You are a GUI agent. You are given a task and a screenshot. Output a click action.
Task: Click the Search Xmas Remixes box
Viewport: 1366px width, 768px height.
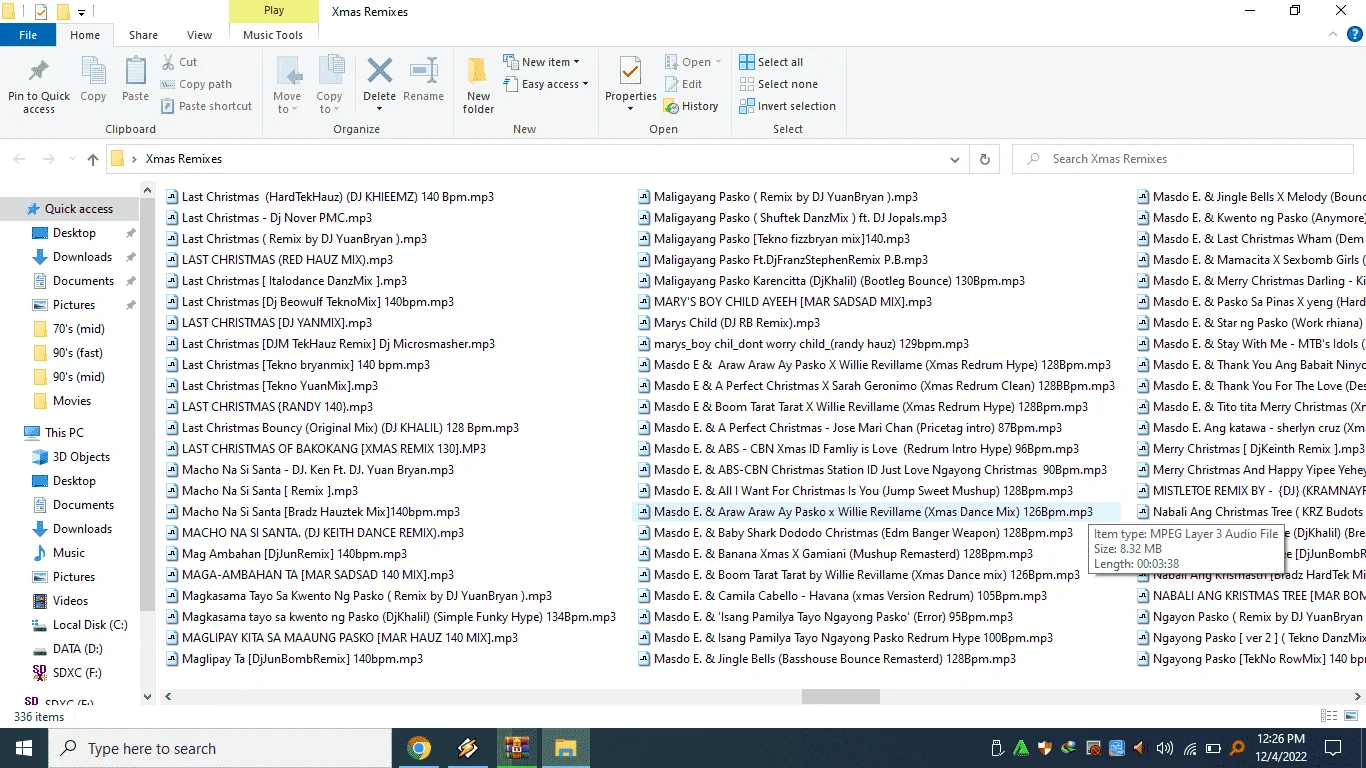pyautogui.click(x=1184, y=159)
